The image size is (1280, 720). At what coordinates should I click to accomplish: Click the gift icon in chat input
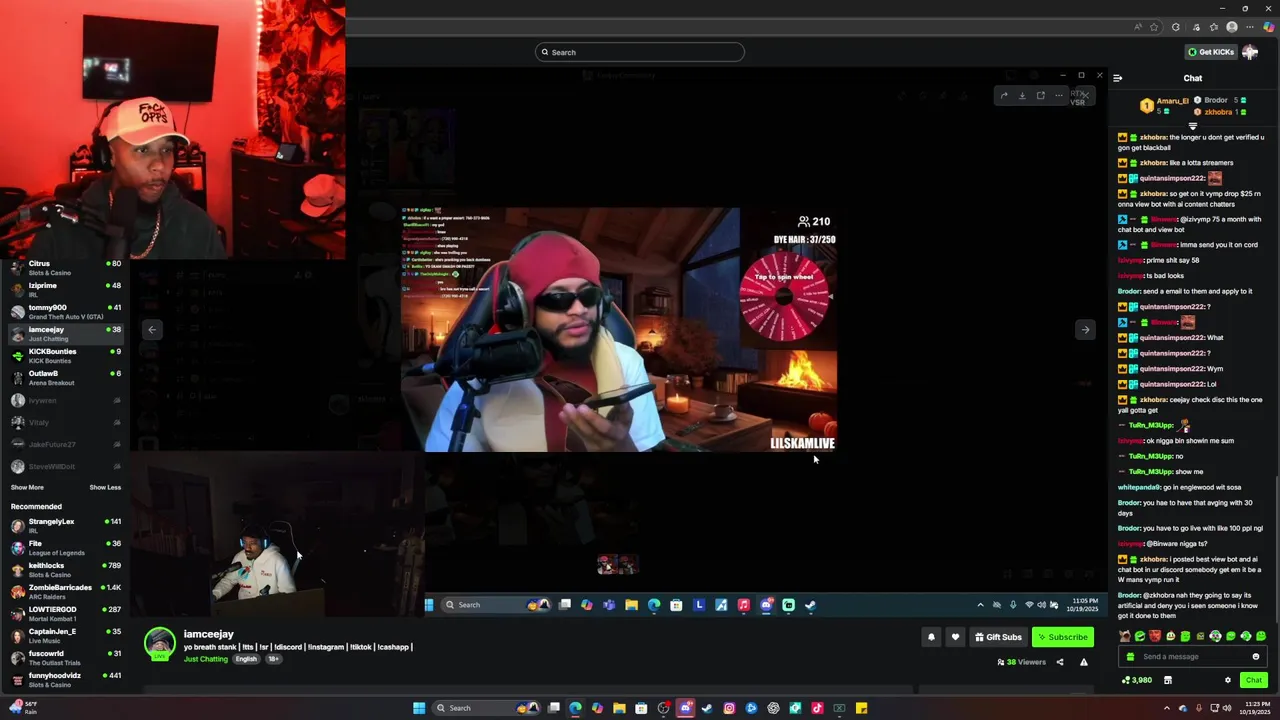pyautogui.click(x=1131, y=657)
